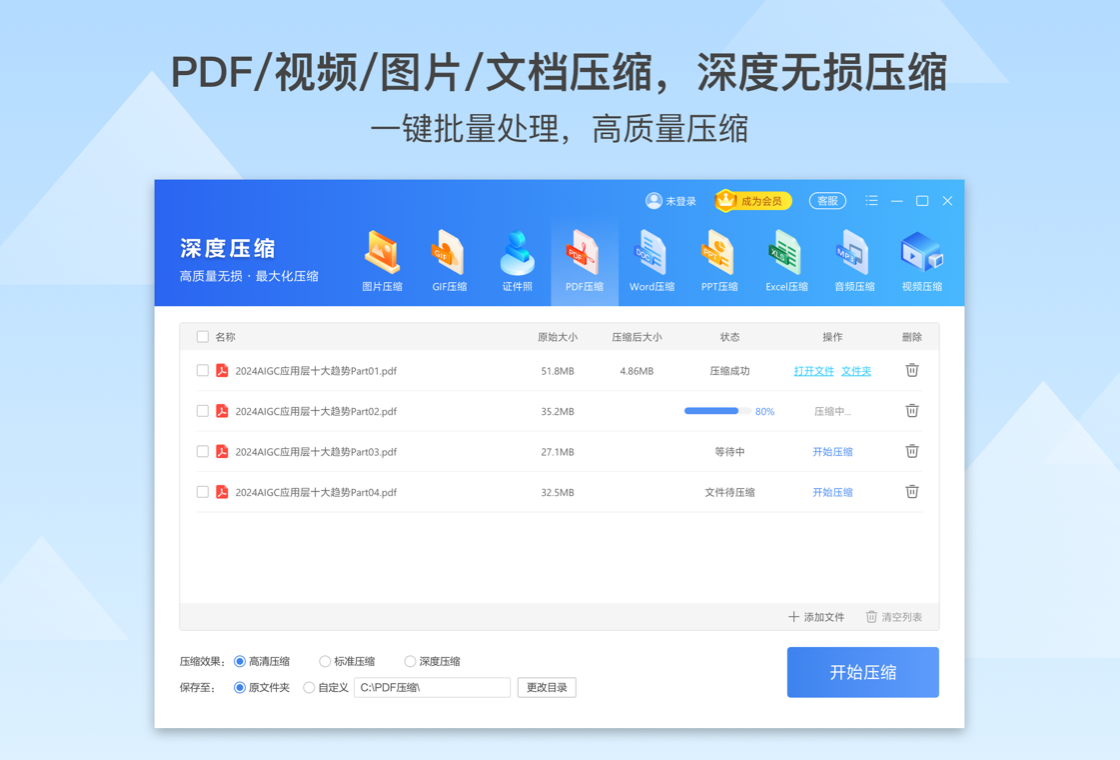Click the 文件待压缩 status text
1120x760 pixels.
click(729, 492)
